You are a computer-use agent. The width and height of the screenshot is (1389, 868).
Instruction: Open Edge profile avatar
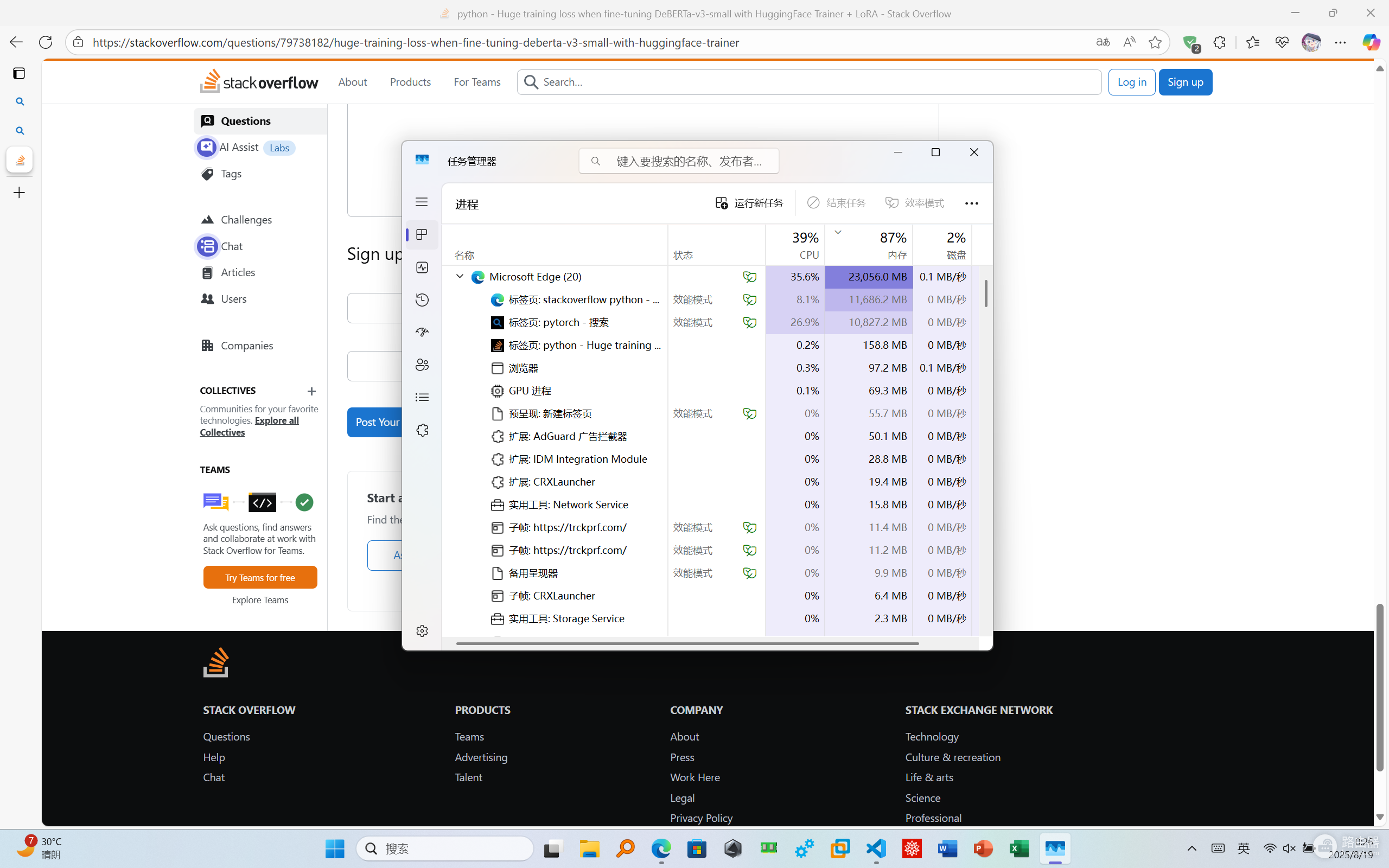tap(1311, 42)
